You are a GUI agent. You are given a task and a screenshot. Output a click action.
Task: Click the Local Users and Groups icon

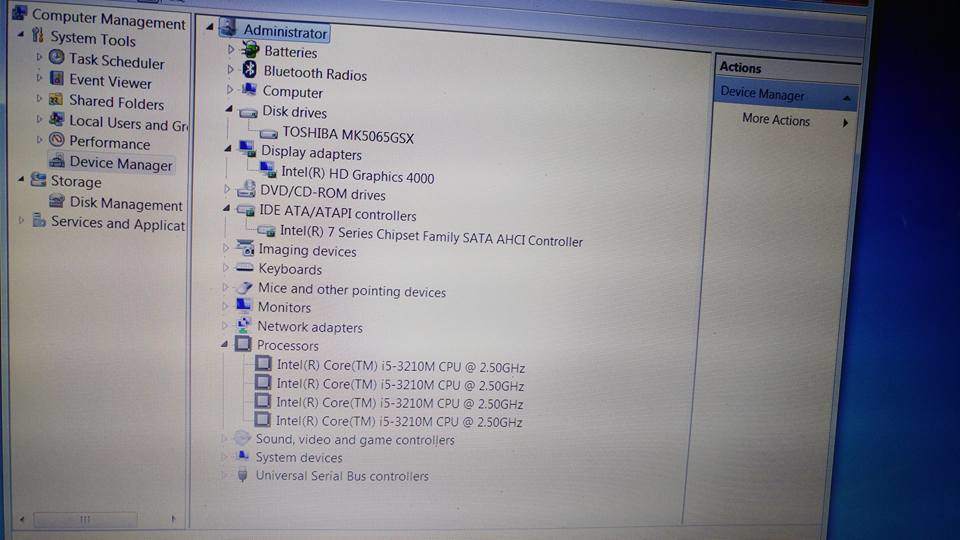(x=56, y=119)
